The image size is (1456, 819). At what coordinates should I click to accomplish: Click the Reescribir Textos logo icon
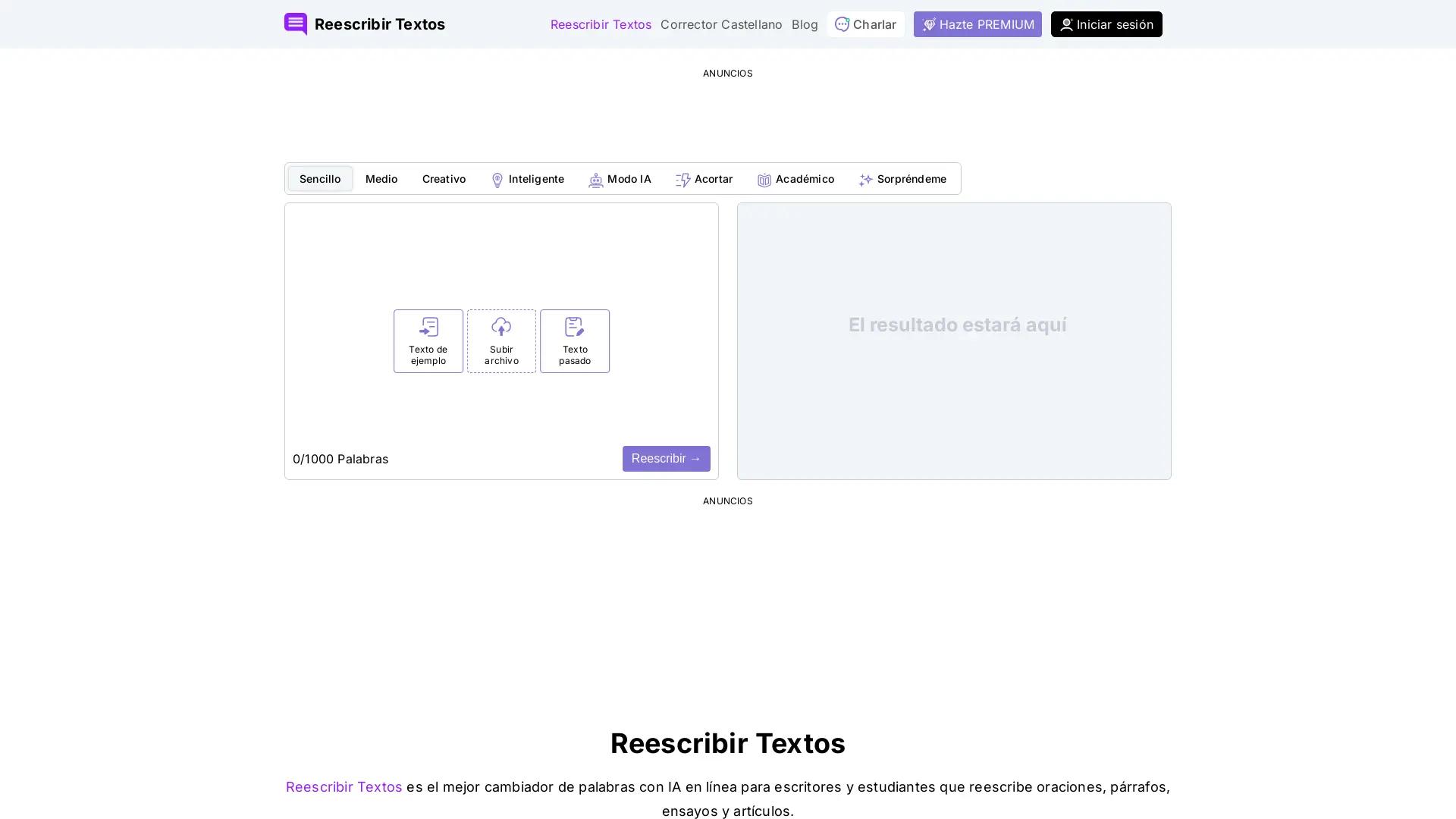295,24
